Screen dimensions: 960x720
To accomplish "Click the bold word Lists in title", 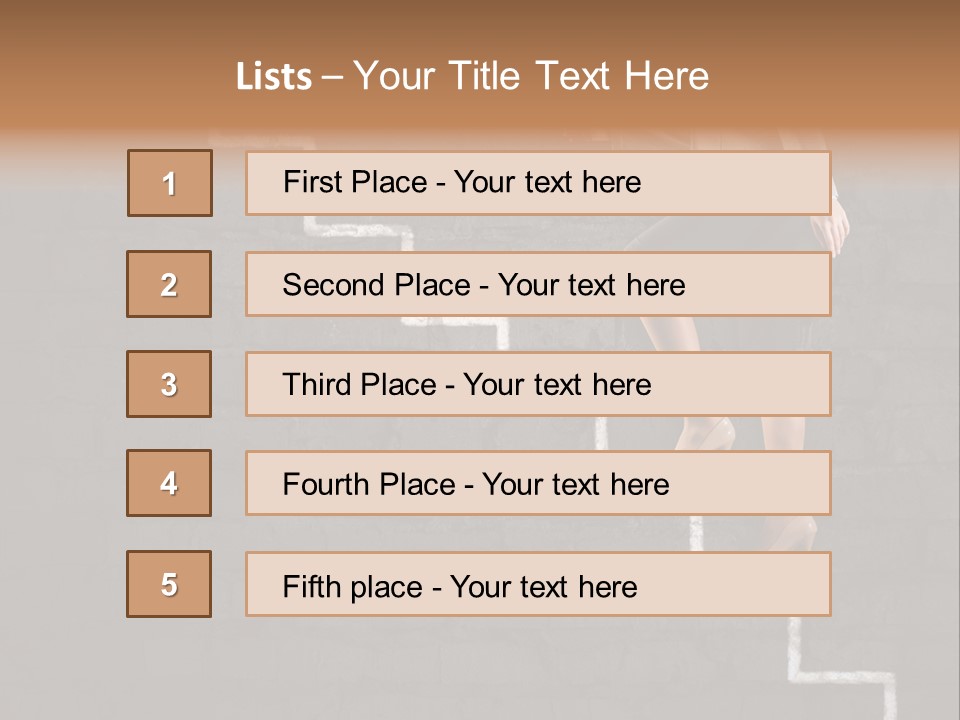I will point(274,77).
